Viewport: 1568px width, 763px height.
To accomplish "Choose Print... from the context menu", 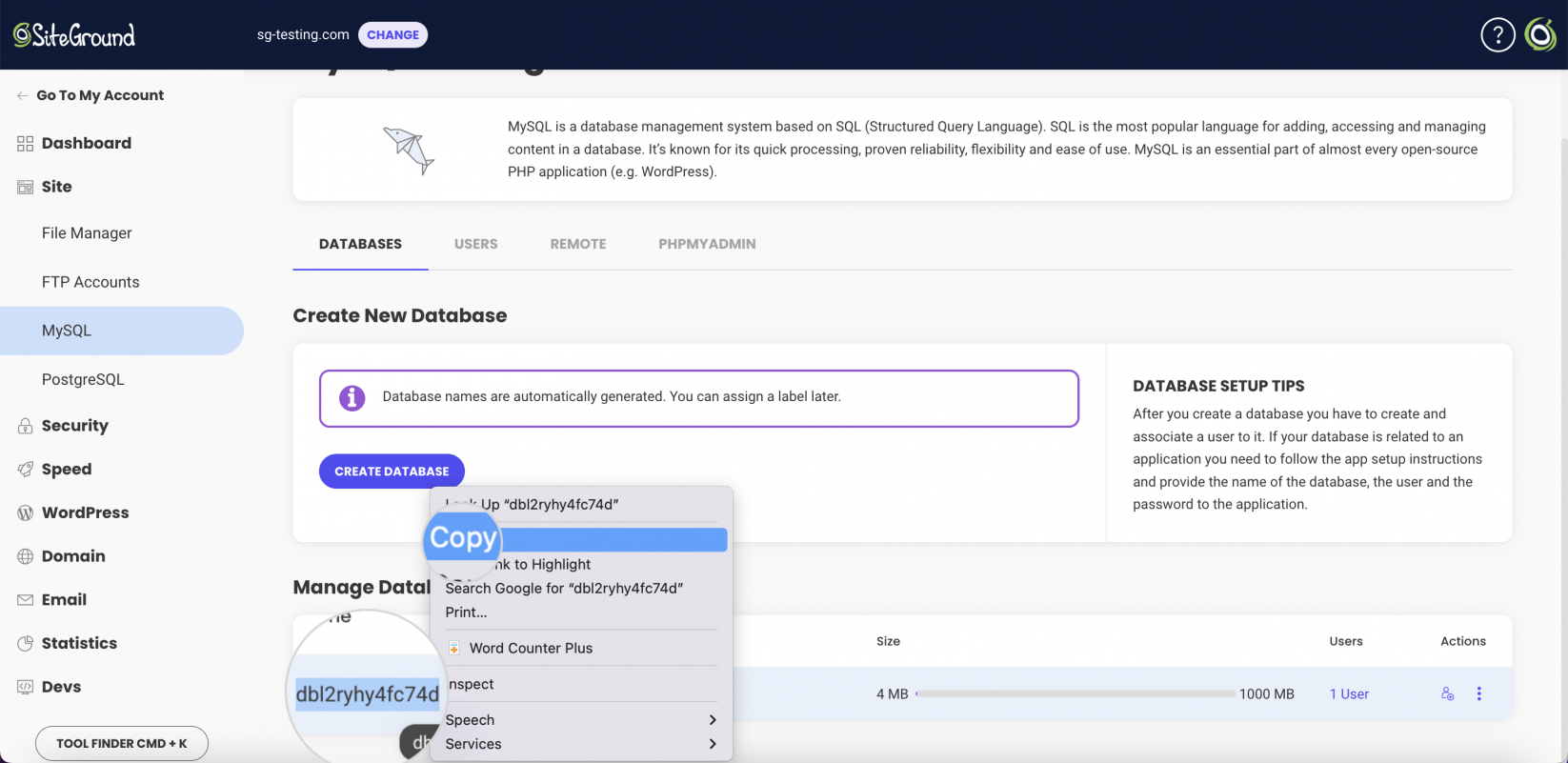I will coord(582,612).
